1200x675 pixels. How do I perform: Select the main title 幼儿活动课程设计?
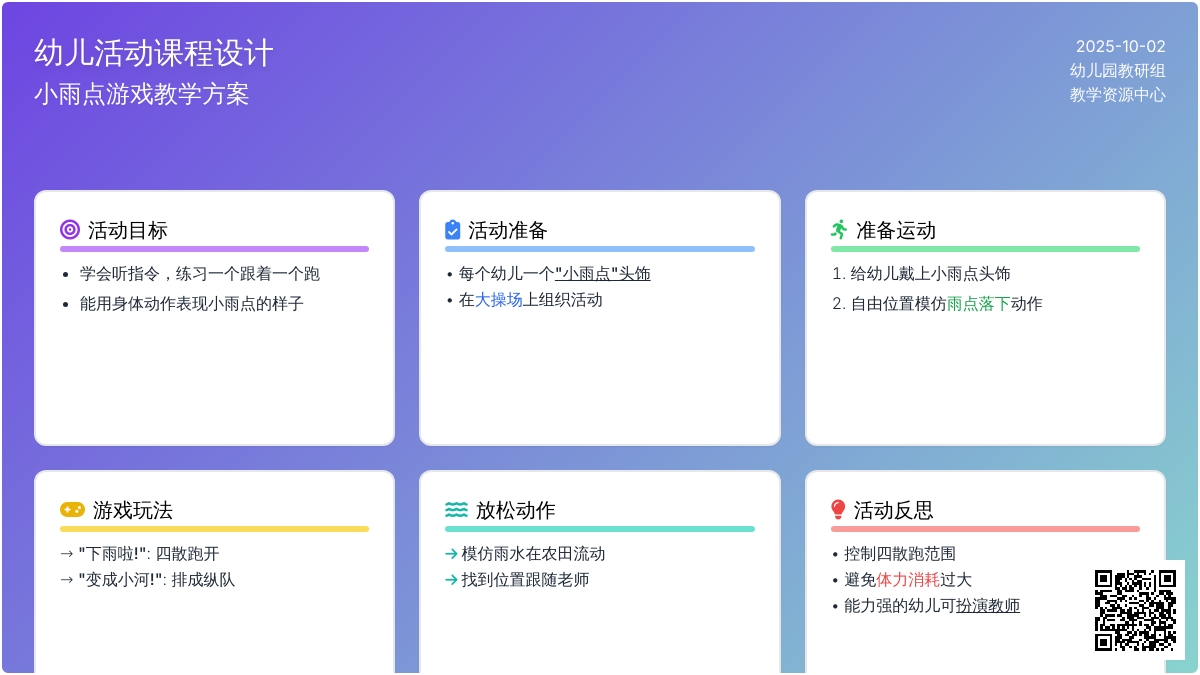point(154,53)
